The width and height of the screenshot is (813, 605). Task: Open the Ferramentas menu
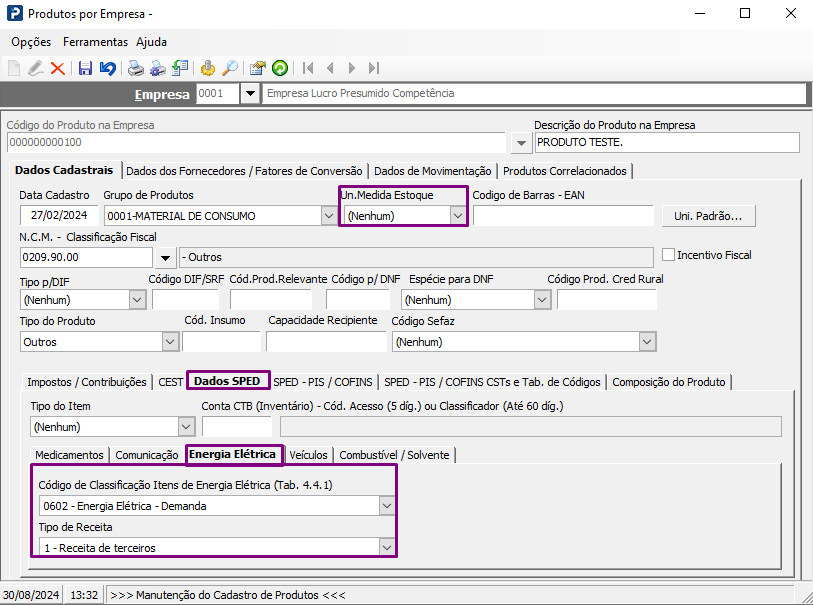click(x=95, y=42)
